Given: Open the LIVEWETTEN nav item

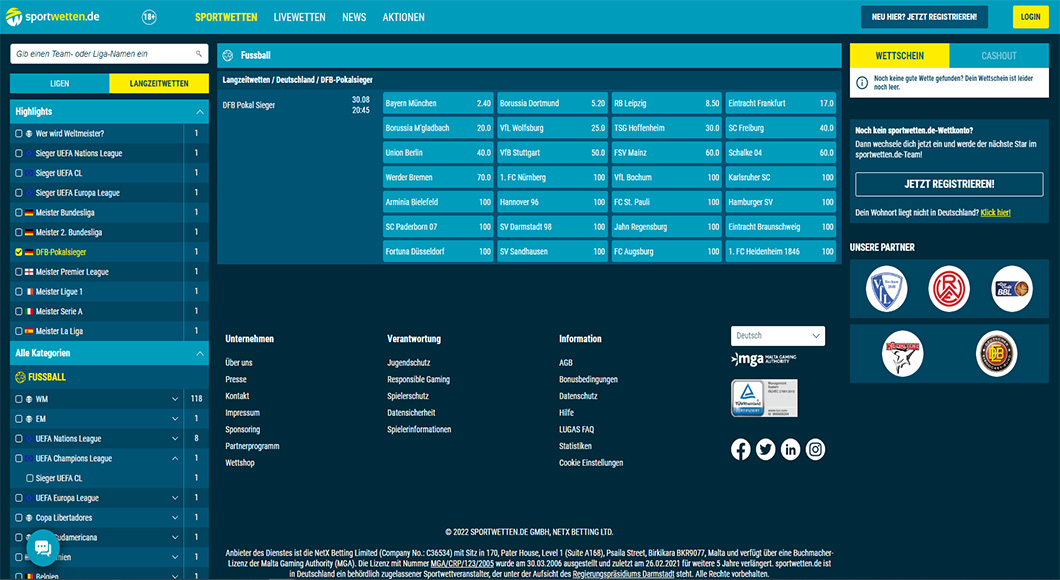Looking at the screenshot, I should tap(299, 18).
